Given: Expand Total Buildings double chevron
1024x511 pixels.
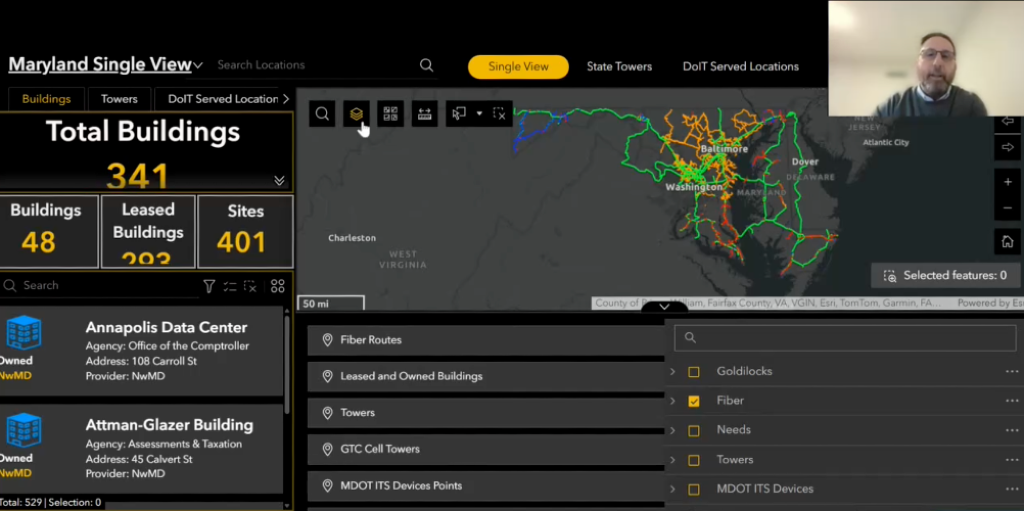Looking at the screenshot, I should 280,180.
